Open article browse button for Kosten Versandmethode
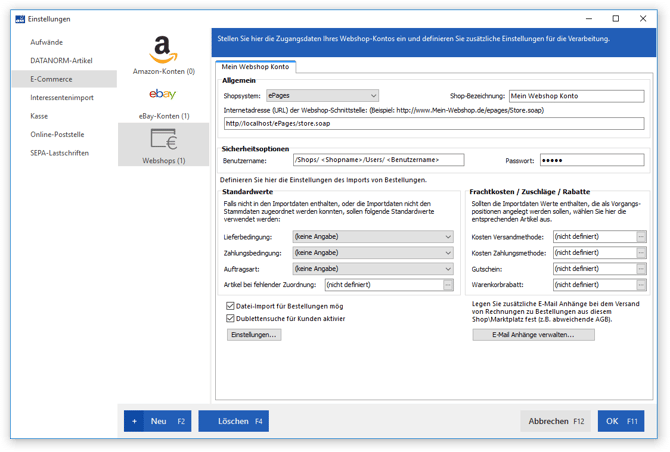The width and height of the screenshot is (670, 452). [x=641, y=237]
